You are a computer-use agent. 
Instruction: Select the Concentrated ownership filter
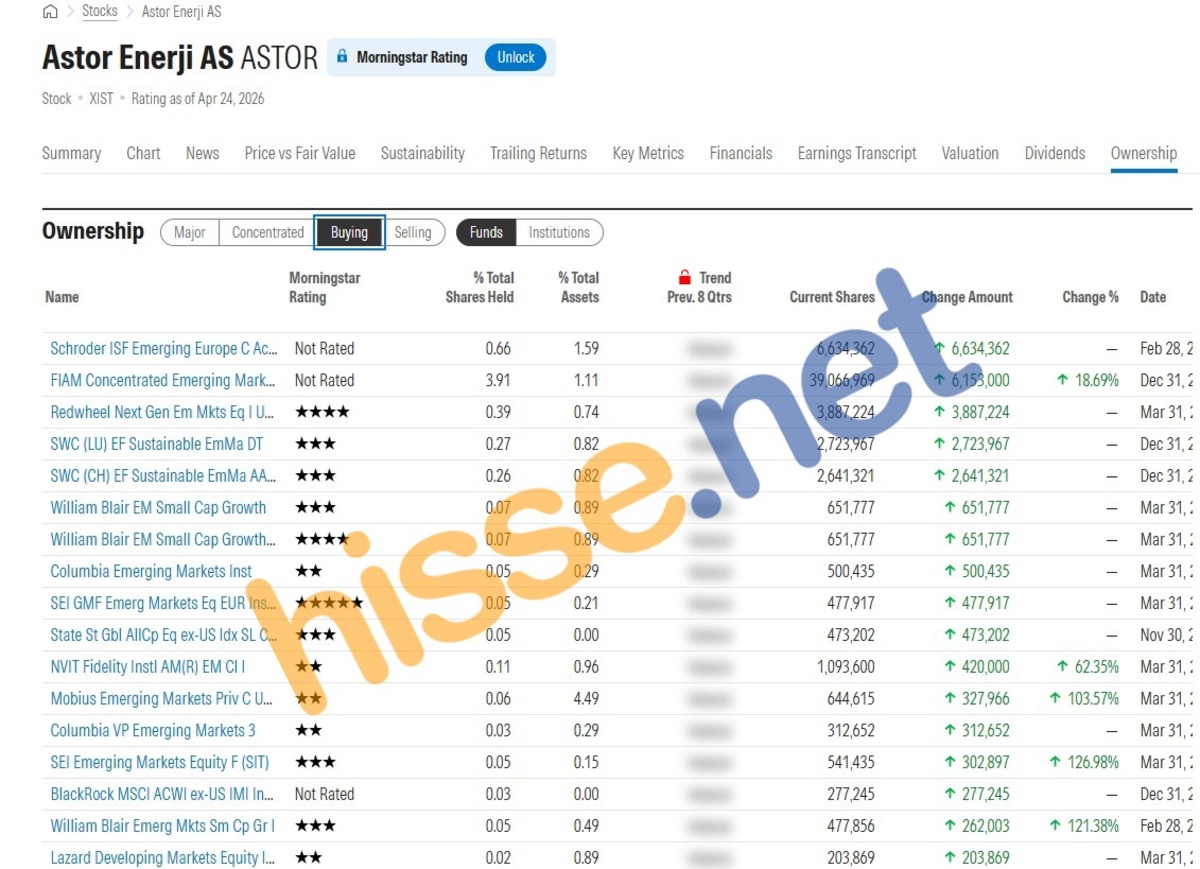click(268, 232)
